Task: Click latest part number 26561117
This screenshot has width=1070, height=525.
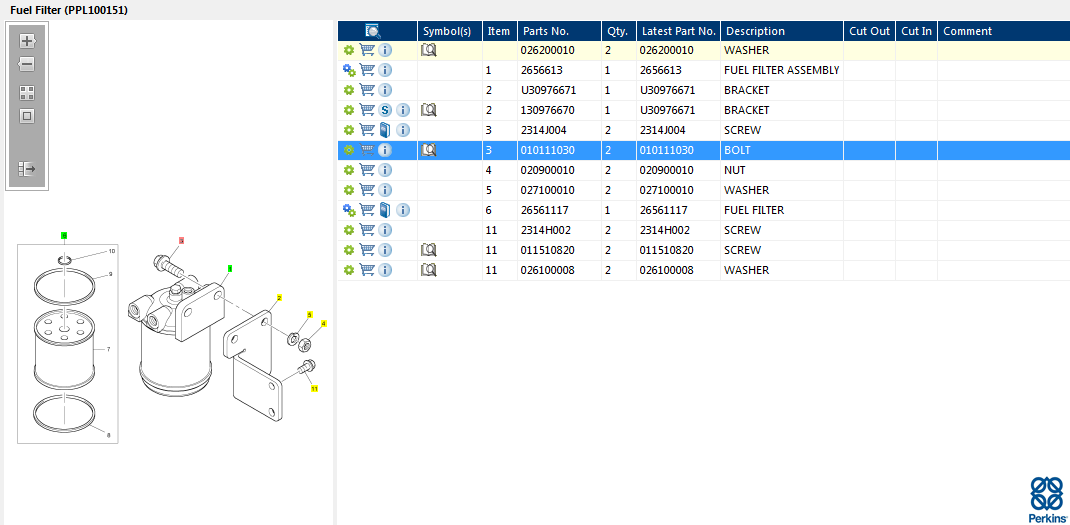Action: pyautogui.click(x=664, y=210)
